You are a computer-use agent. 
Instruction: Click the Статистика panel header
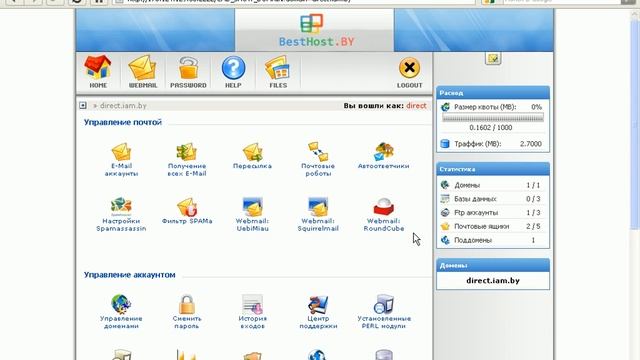point(493,169)
